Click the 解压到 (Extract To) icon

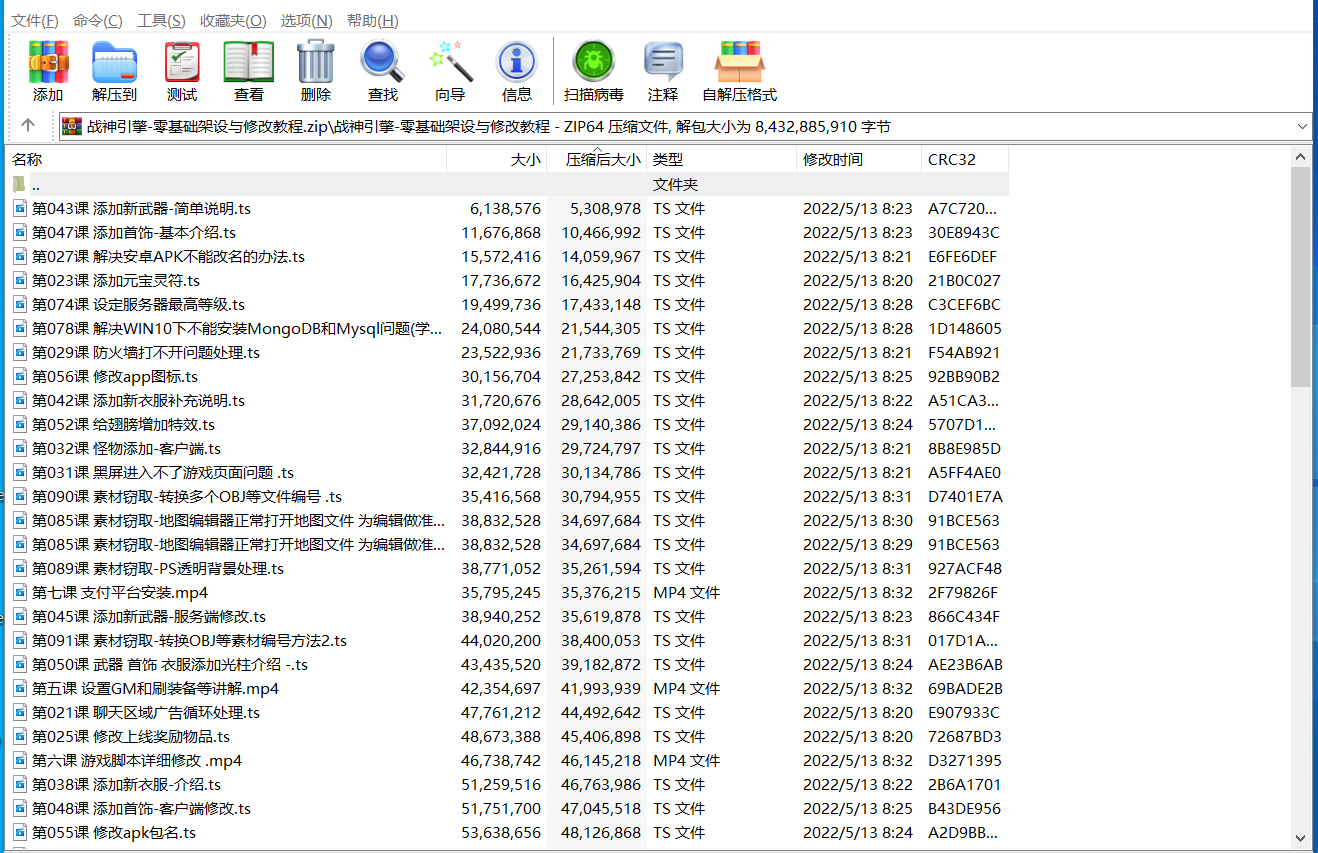[x=114, y=70]
